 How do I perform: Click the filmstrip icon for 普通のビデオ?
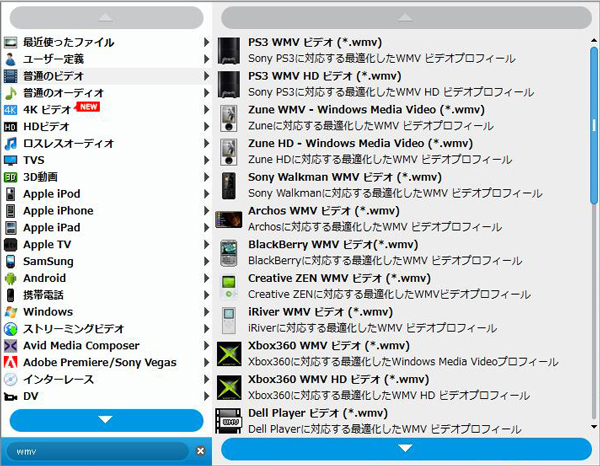11,76
